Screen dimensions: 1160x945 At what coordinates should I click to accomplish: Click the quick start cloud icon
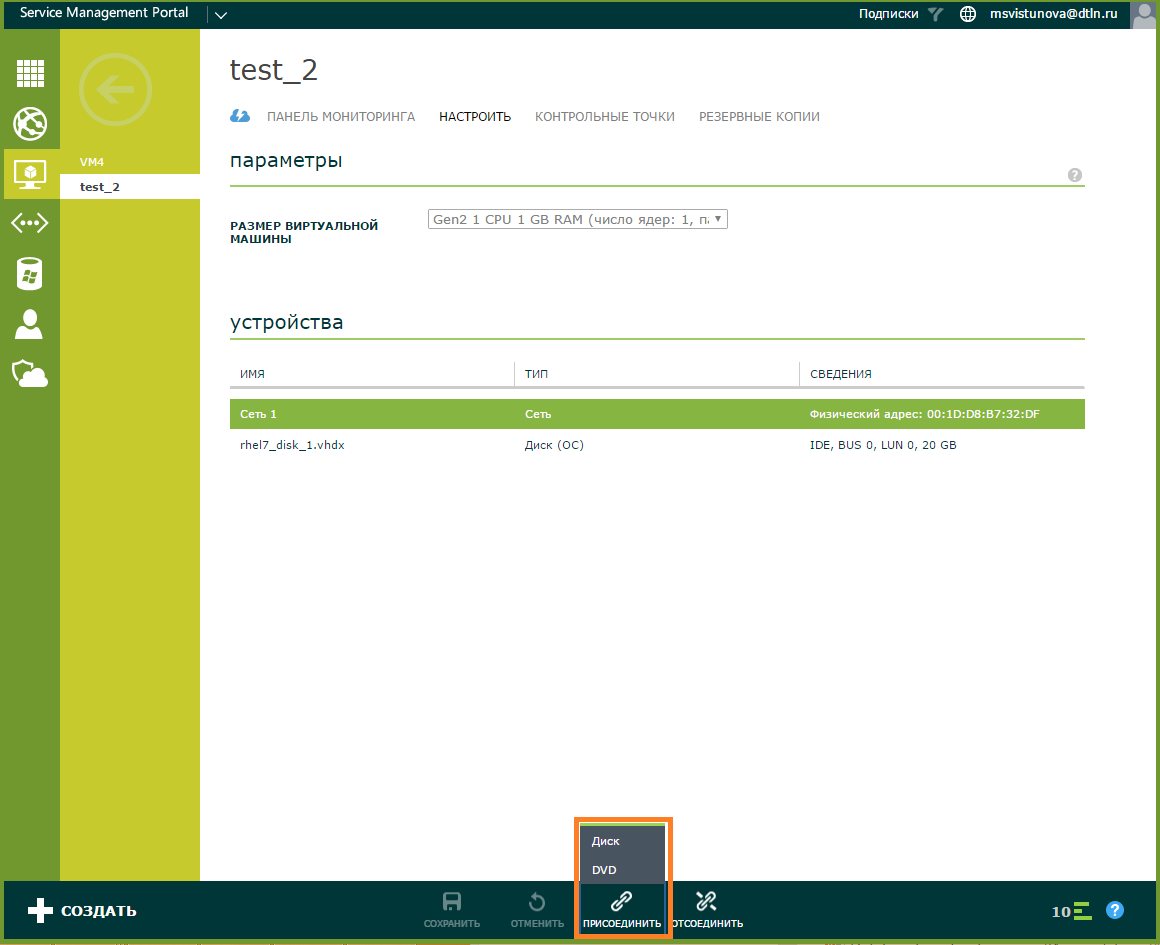click(240, 116)
